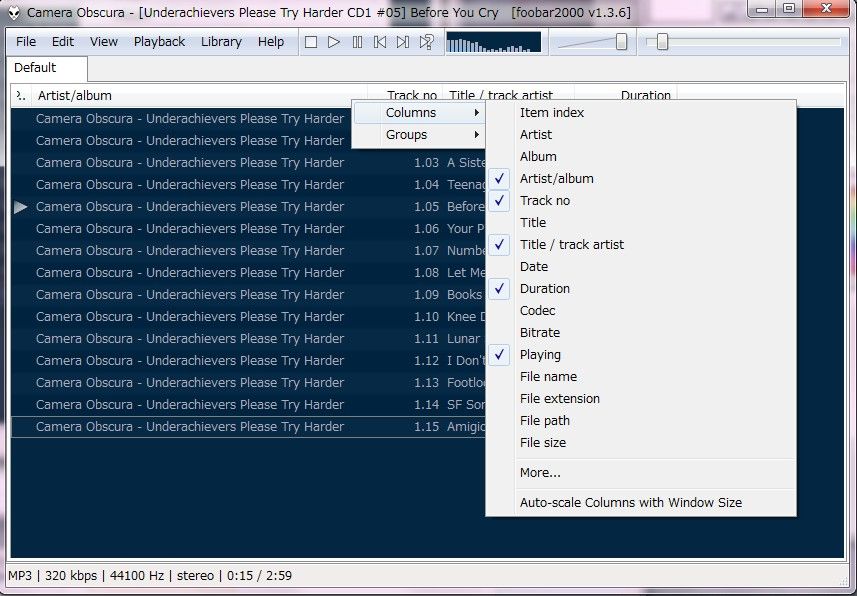Select track 1.12 row

click(249, 361)
